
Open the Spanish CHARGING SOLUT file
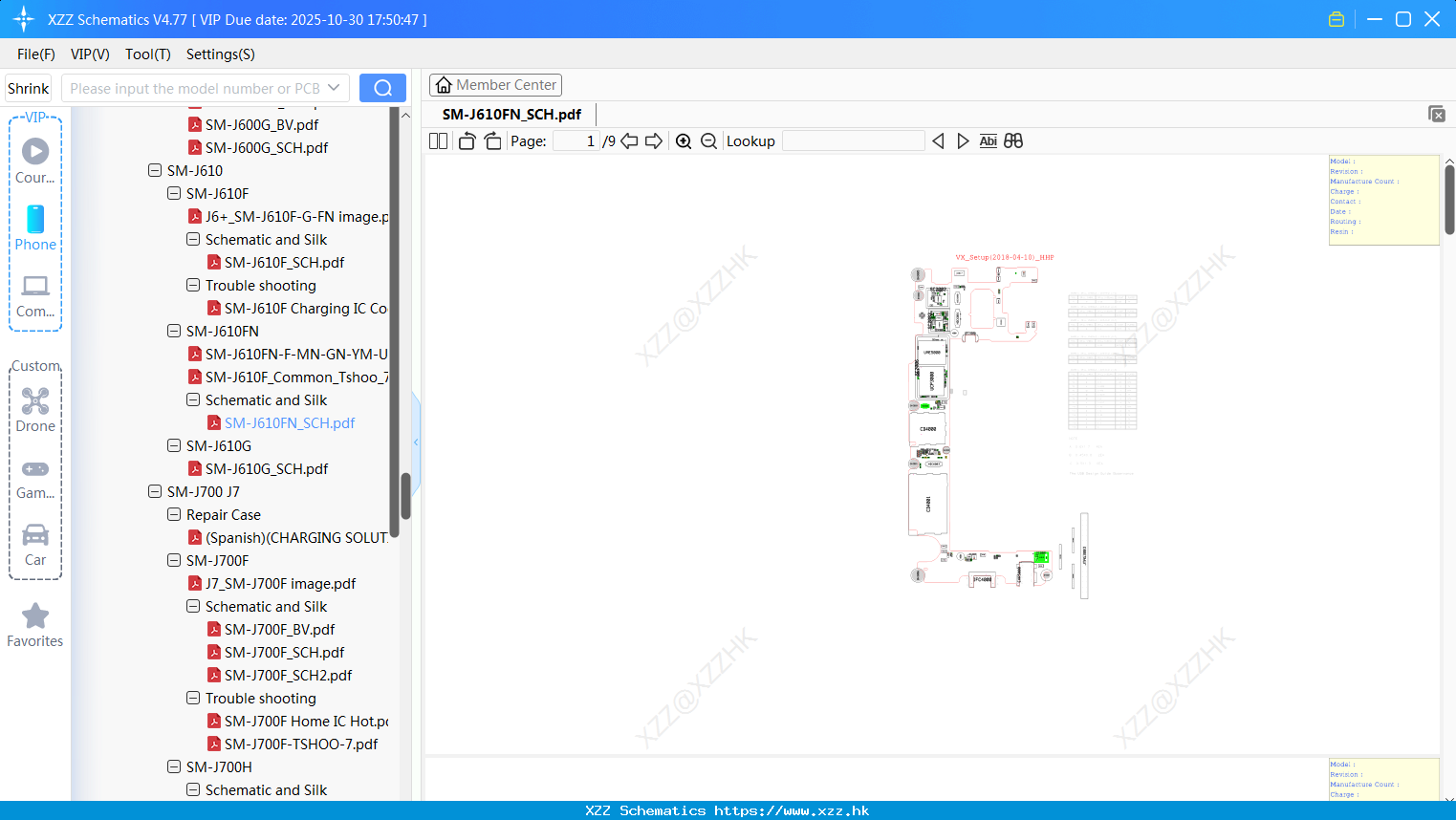point(296,537)
